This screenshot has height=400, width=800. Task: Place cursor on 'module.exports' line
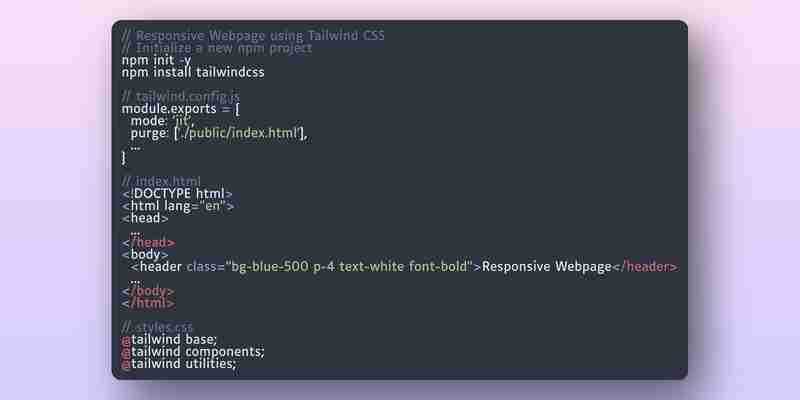tap(181, 109)
